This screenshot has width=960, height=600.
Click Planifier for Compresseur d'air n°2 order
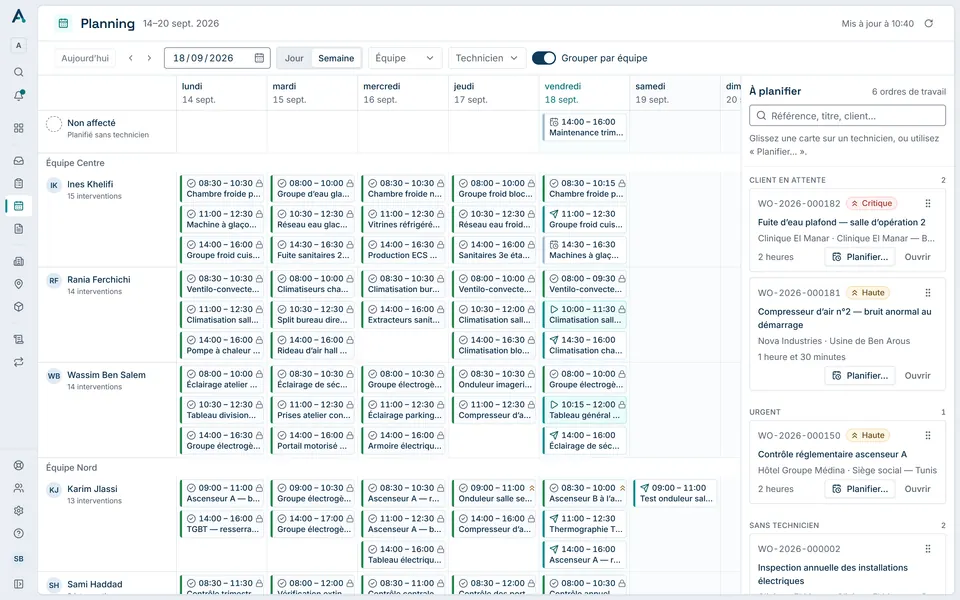[x=860, y=375]
